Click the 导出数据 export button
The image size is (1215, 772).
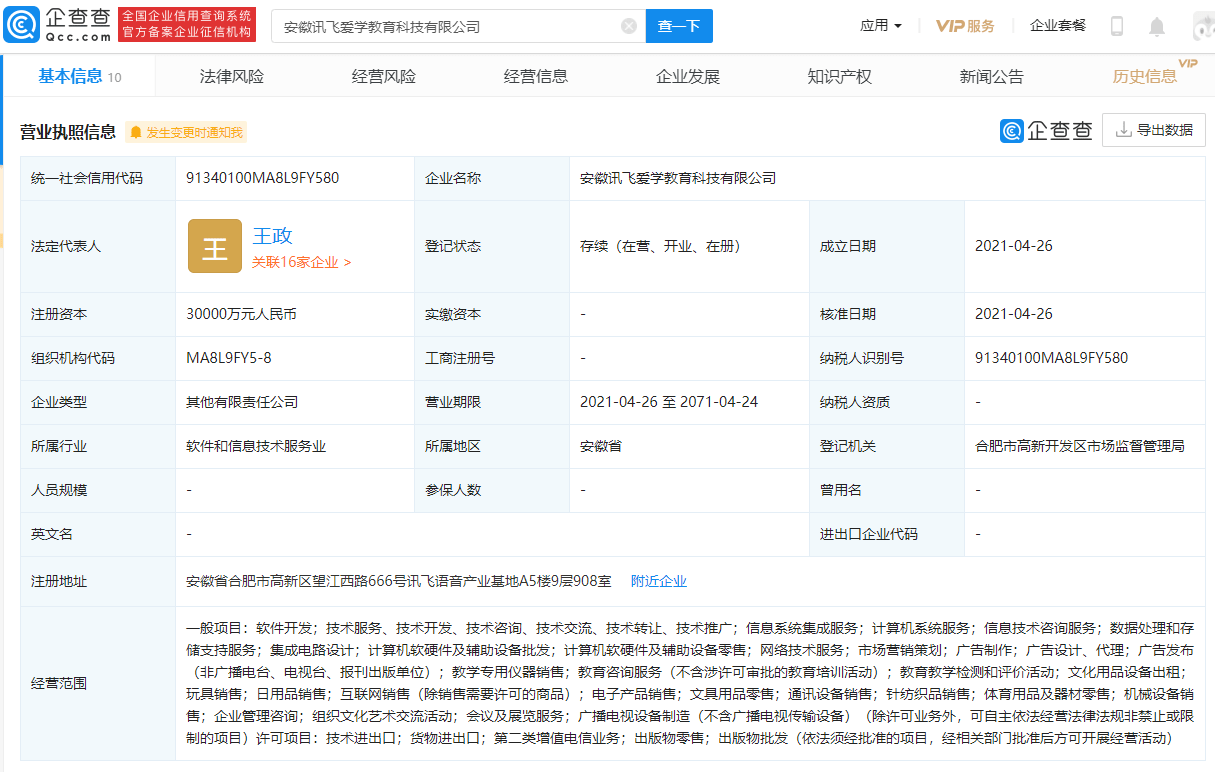[x=1154, y=130]
